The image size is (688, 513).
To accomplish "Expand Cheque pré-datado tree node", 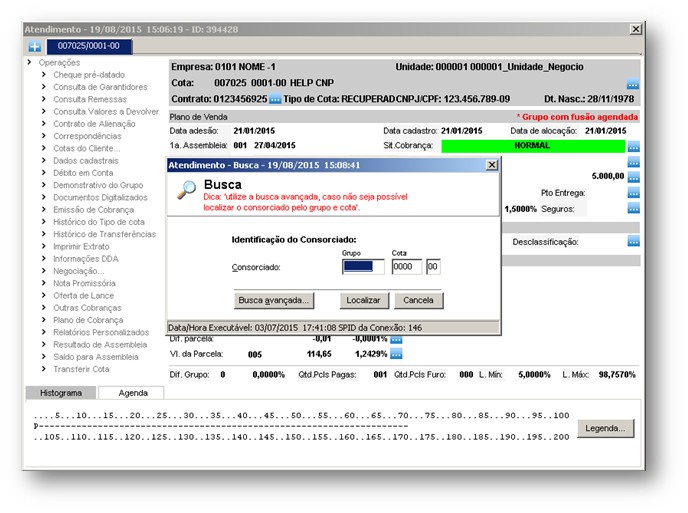I will point(44,75).
